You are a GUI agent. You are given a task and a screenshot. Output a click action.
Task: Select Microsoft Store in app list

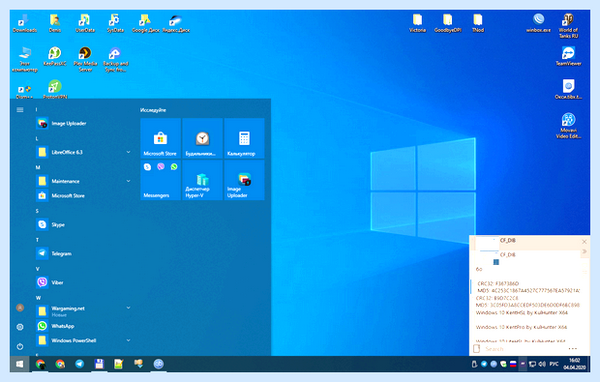click(x=83, y=196)
